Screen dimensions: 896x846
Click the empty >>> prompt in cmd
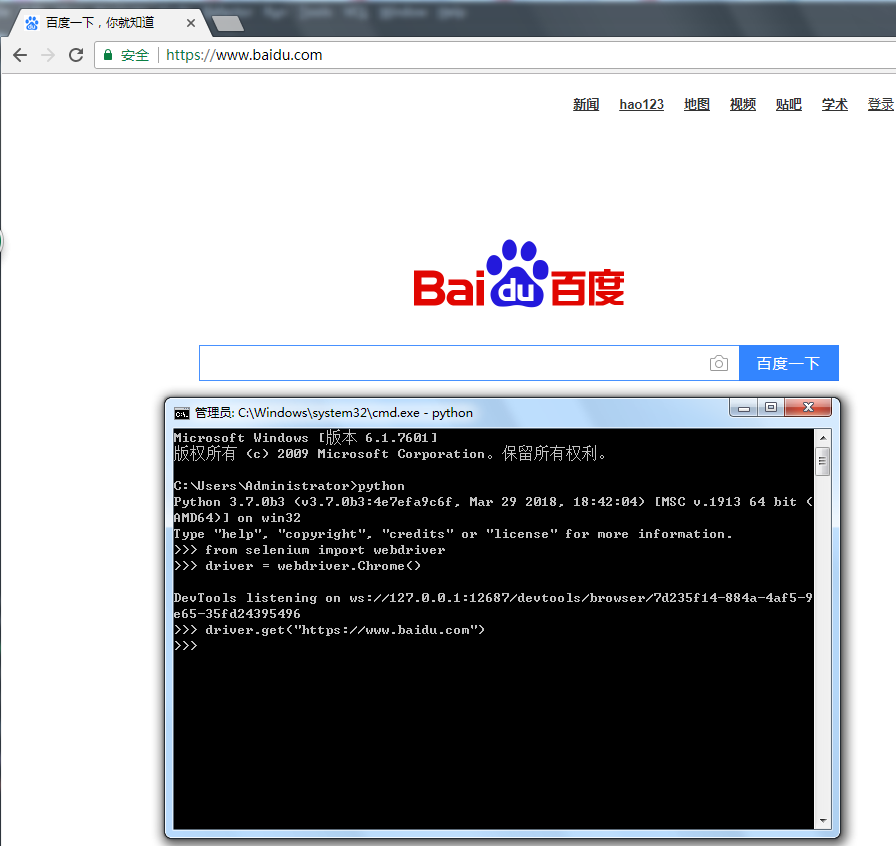click(186, 646)
